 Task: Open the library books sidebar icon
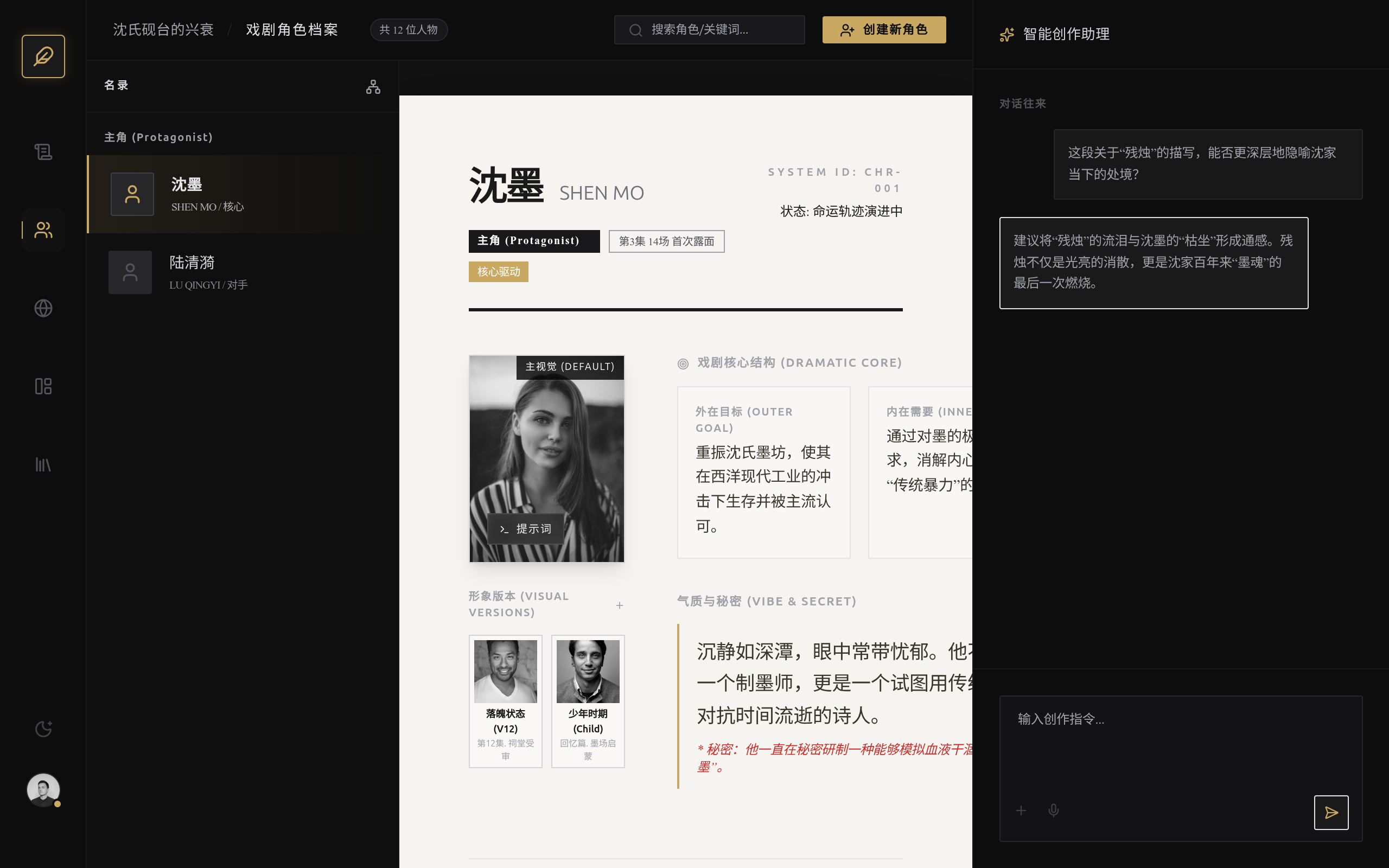pyautogui.click(x=43, y=464)
